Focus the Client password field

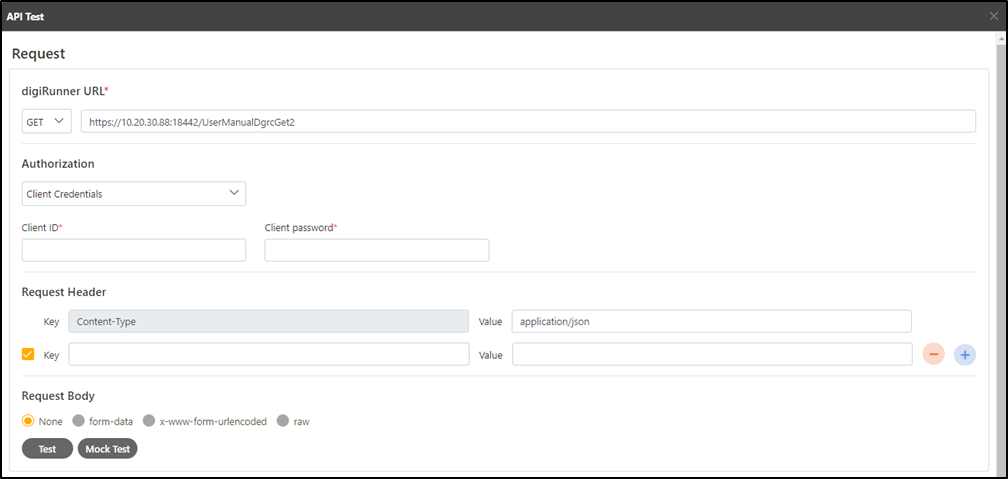[376, 250]
